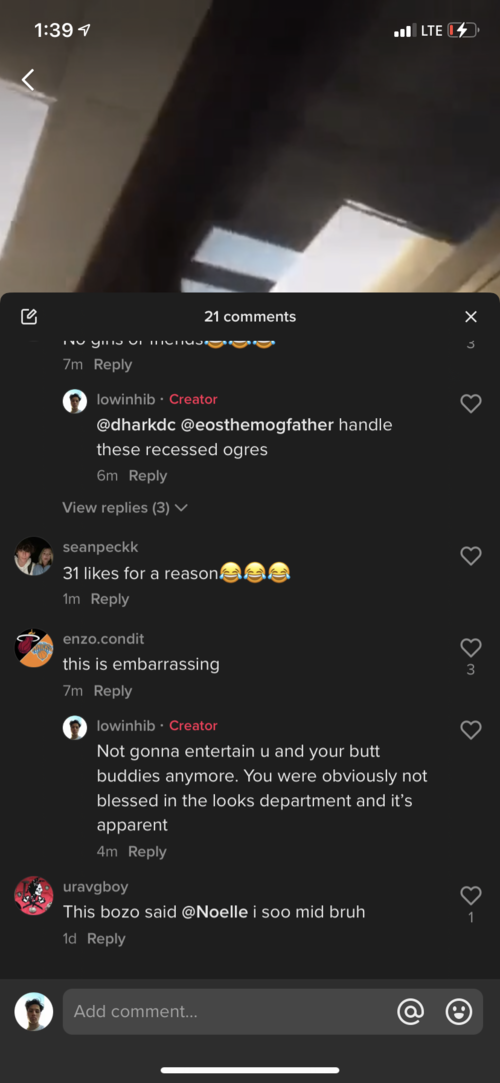500x1083 pixels.
Task: Open the @eosthemogfather mention link
Action: (257, 425)
